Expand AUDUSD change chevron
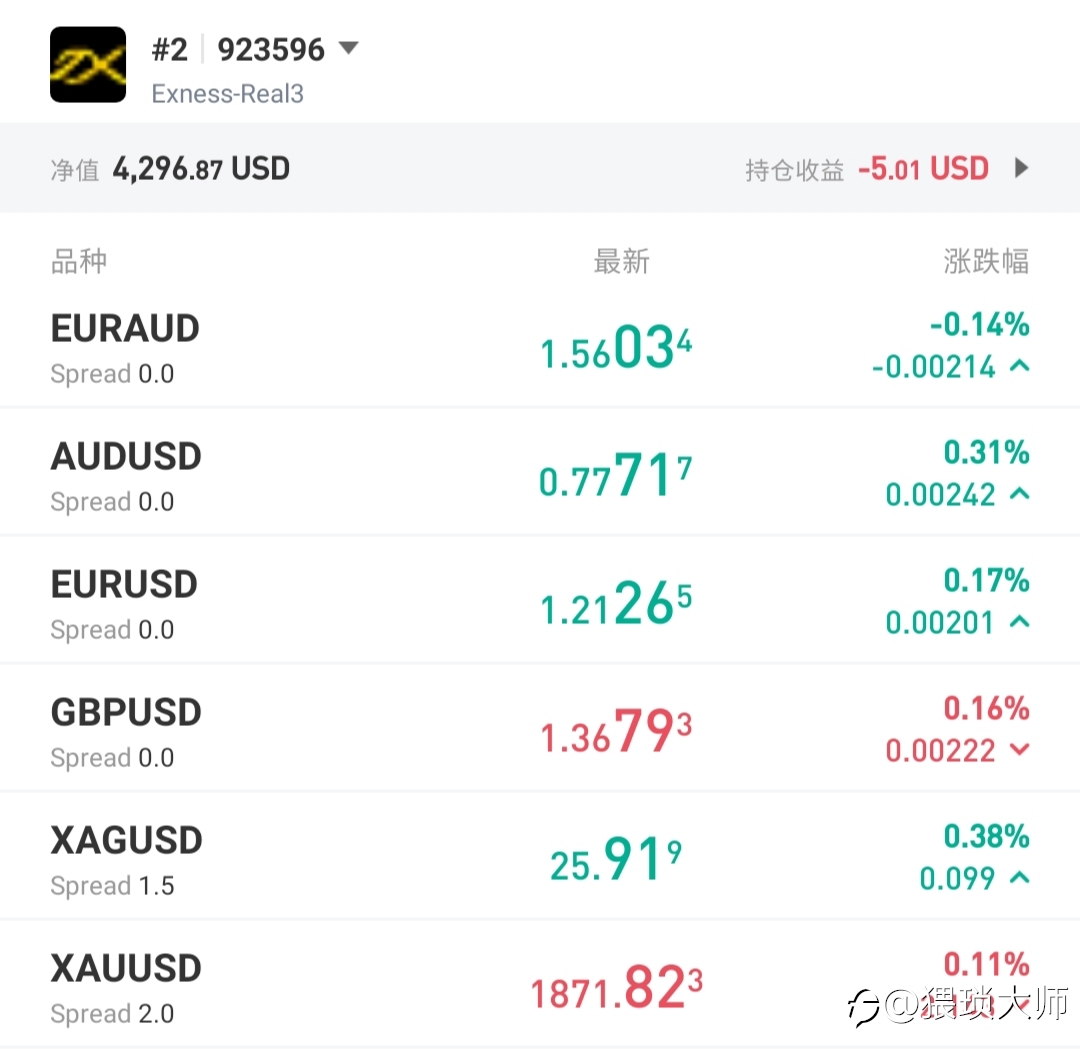The height and width of the screenshot is (1064, 1080). pyautogui.click(x=1019, y=494)
